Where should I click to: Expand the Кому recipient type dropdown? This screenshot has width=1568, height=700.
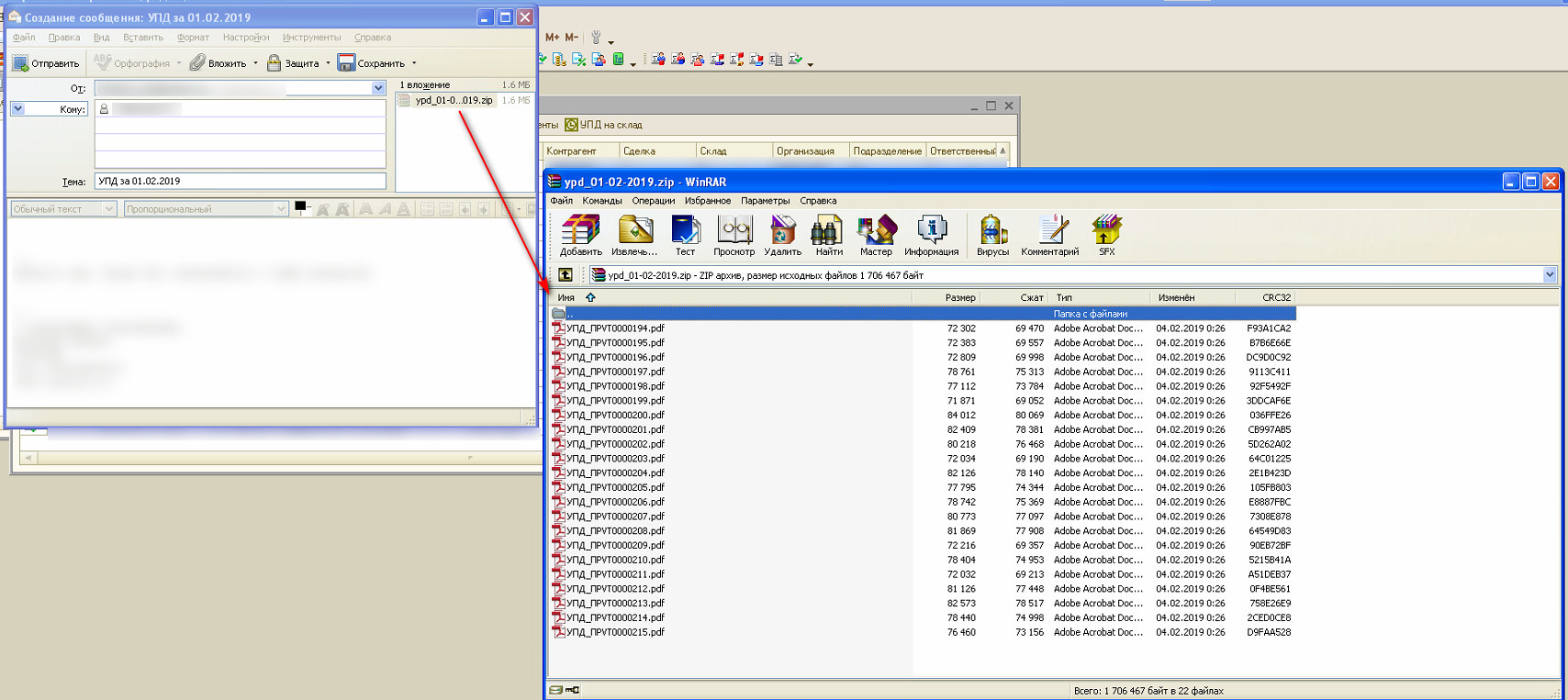point(17,109)
